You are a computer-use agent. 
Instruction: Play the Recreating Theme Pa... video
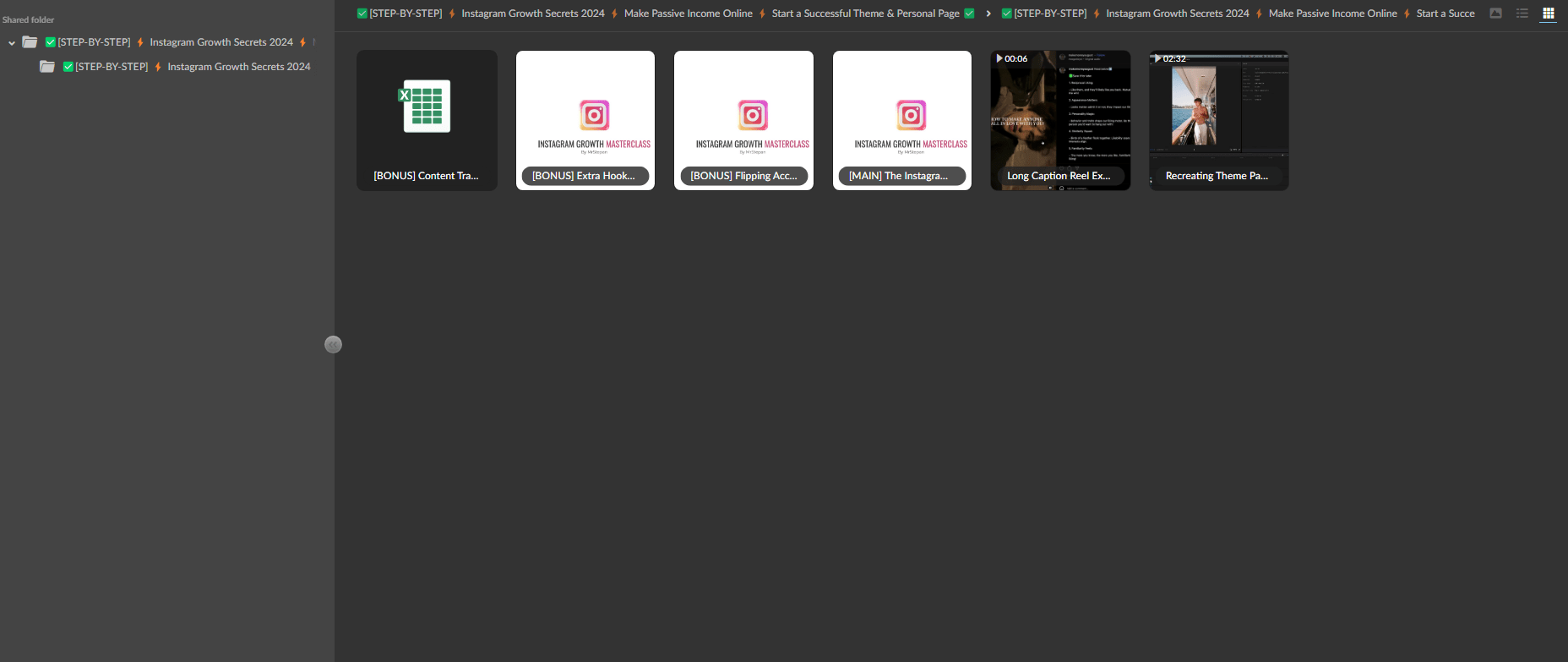point(1219,120)
